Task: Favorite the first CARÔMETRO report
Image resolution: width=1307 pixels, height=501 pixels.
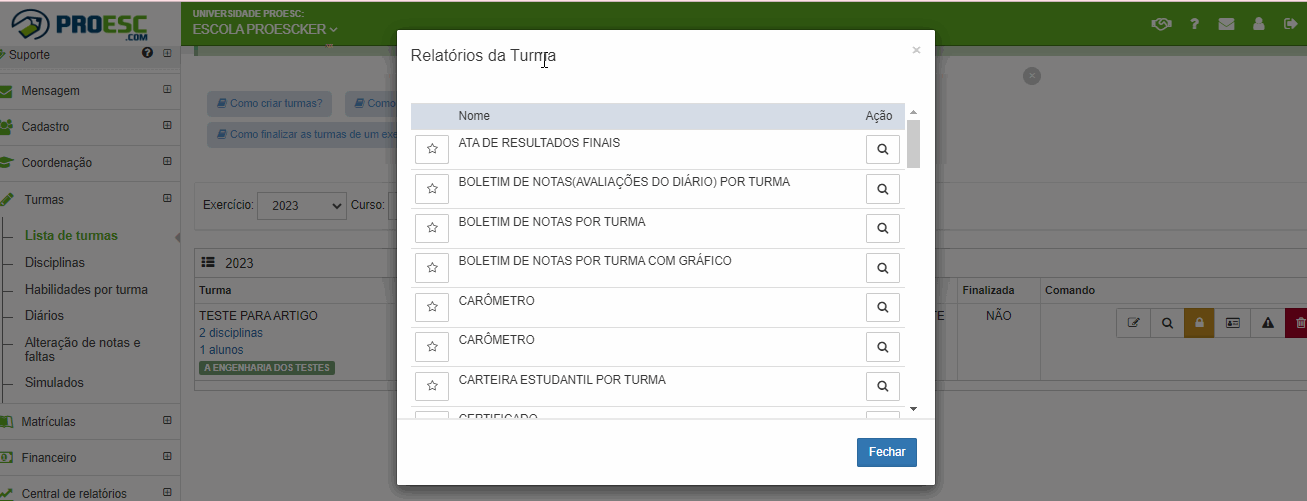Action: [x=432, y=307]
